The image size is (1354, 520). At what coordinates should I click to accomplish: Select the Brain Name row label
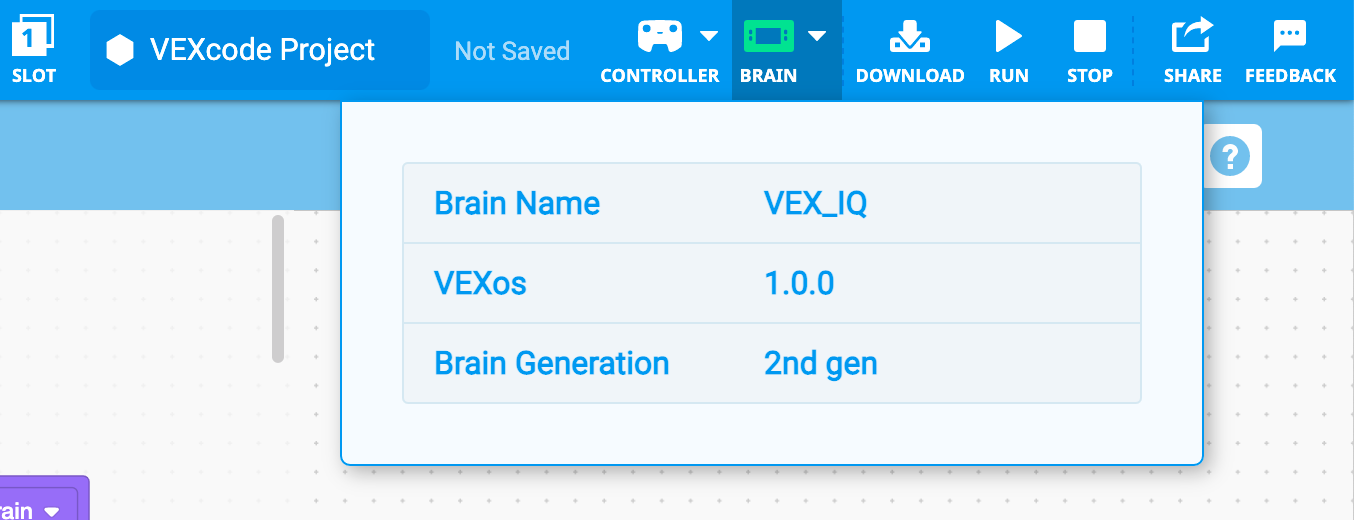point(517,204)
